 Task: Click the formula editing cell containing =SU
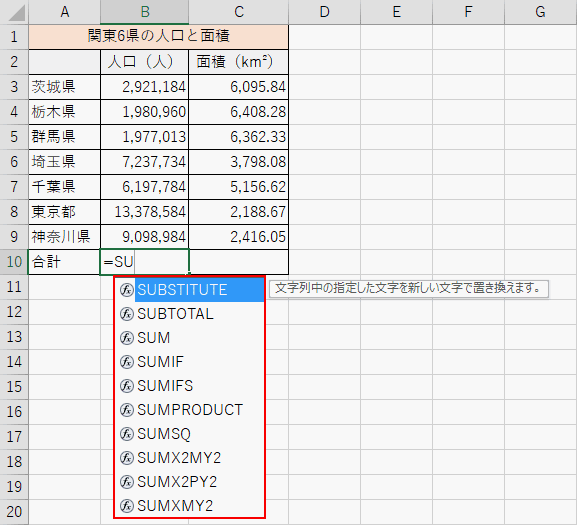(145, 262)
